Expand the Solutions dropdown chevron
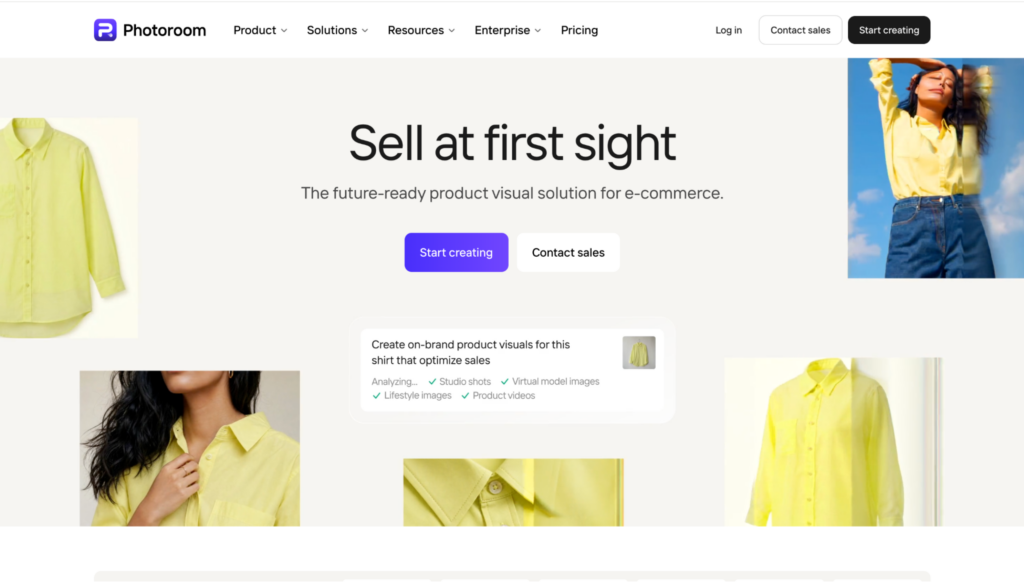The image size is (1024, 582). pyautogui.click(x=365, y=31)
